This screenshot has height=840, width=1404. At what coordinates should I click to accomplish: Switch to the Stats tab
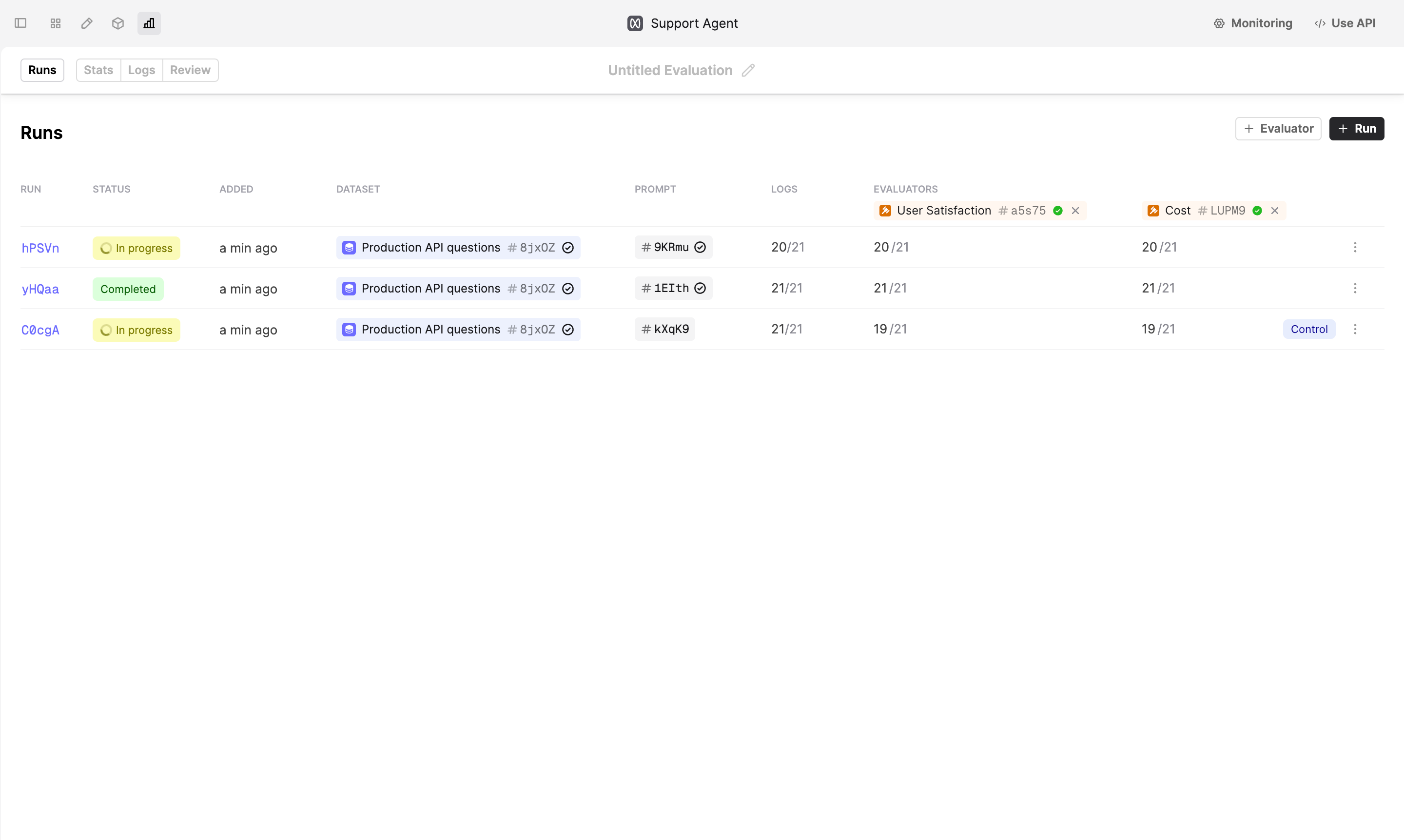click(98, 70)
